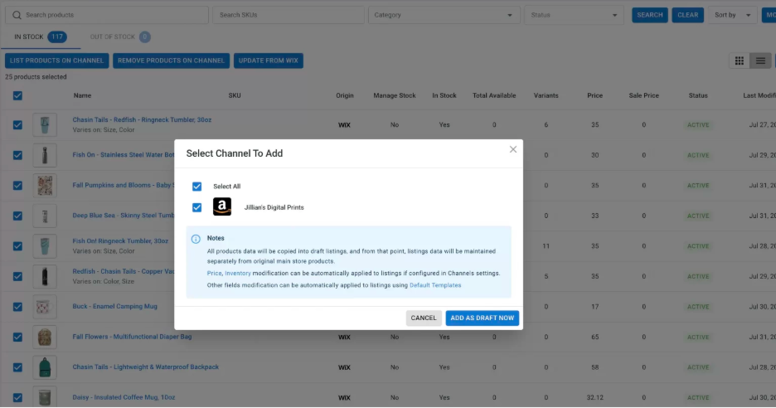Uncheck Chasin Tails Redfish Ringneck Tumbler row

click(x=17, y=125)
